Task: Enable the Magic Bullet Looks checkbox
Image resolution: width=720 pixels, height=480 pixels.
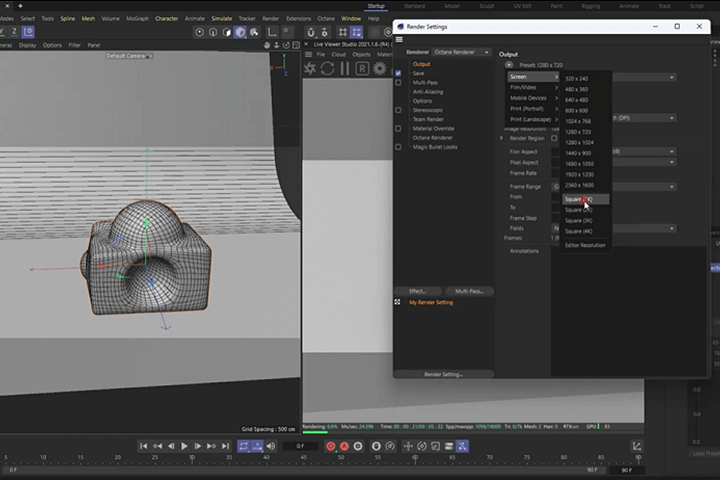Action: pos(398,147)
